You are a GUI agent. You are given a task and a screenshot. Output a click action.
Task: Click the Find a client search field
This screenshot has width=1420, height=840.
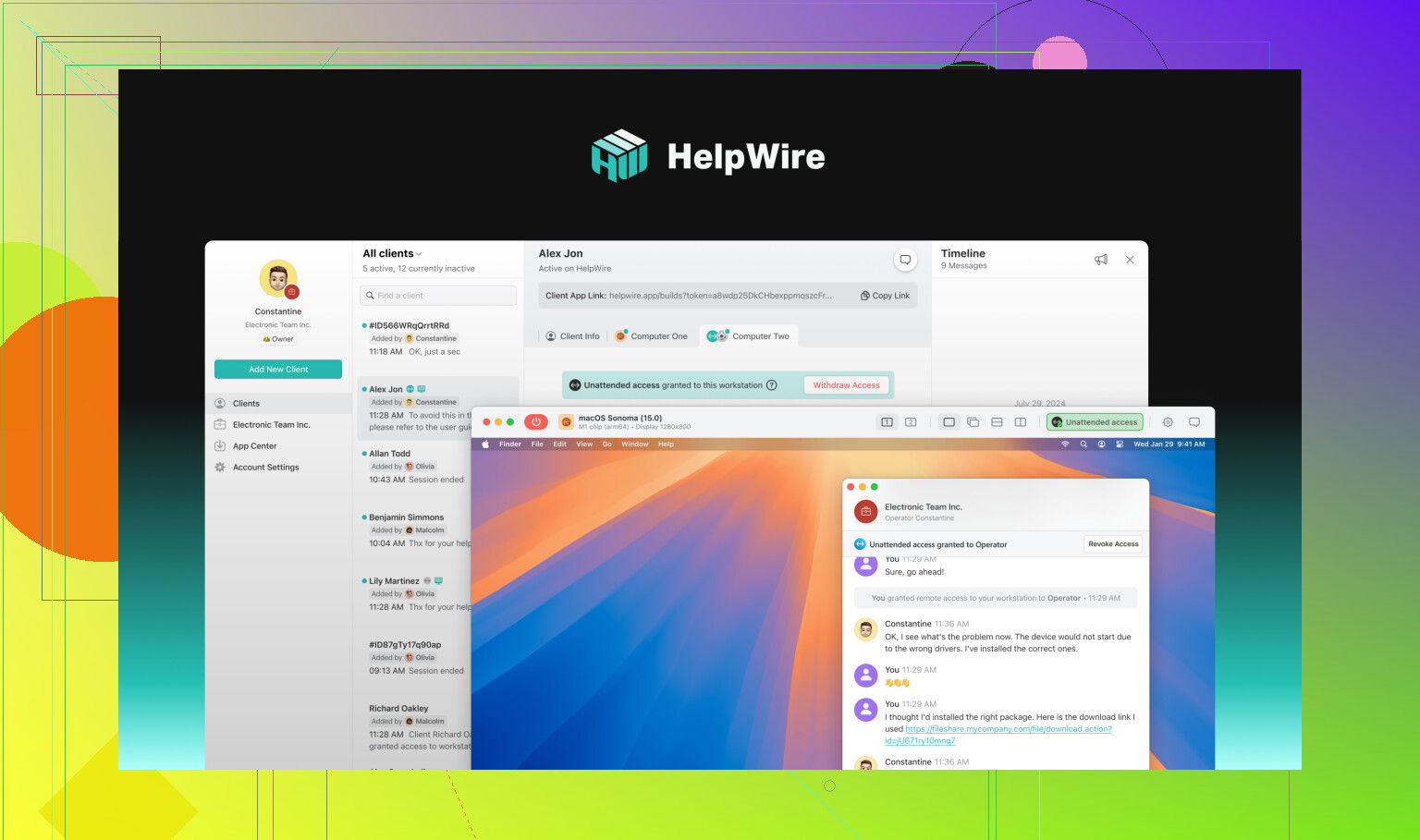coord(438,296)
